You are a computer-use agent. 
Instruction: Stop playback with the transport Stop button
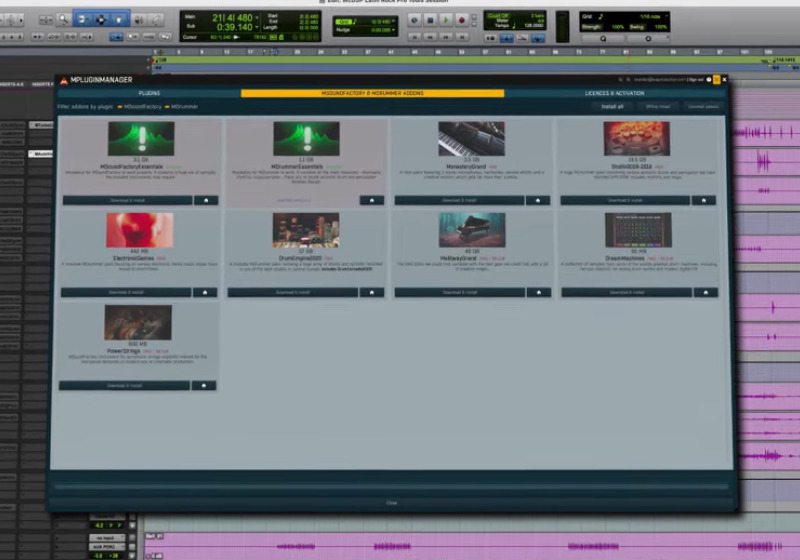tap(430, 20)
